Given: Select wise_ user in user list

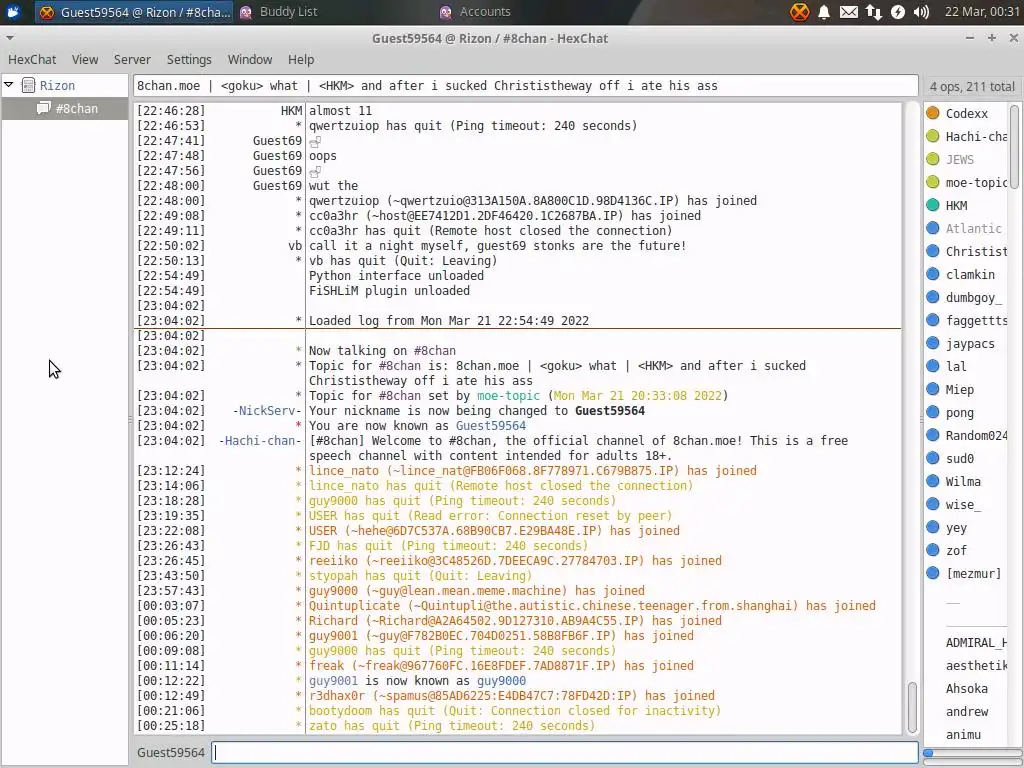Looking at the screenshot, I should 963,504.
